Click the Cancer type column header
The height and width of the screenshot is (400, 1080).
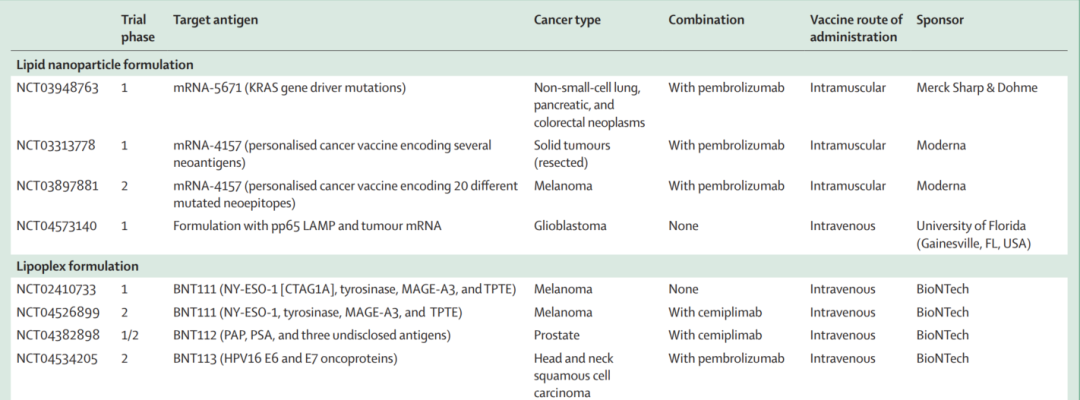(x=567, y=20)
